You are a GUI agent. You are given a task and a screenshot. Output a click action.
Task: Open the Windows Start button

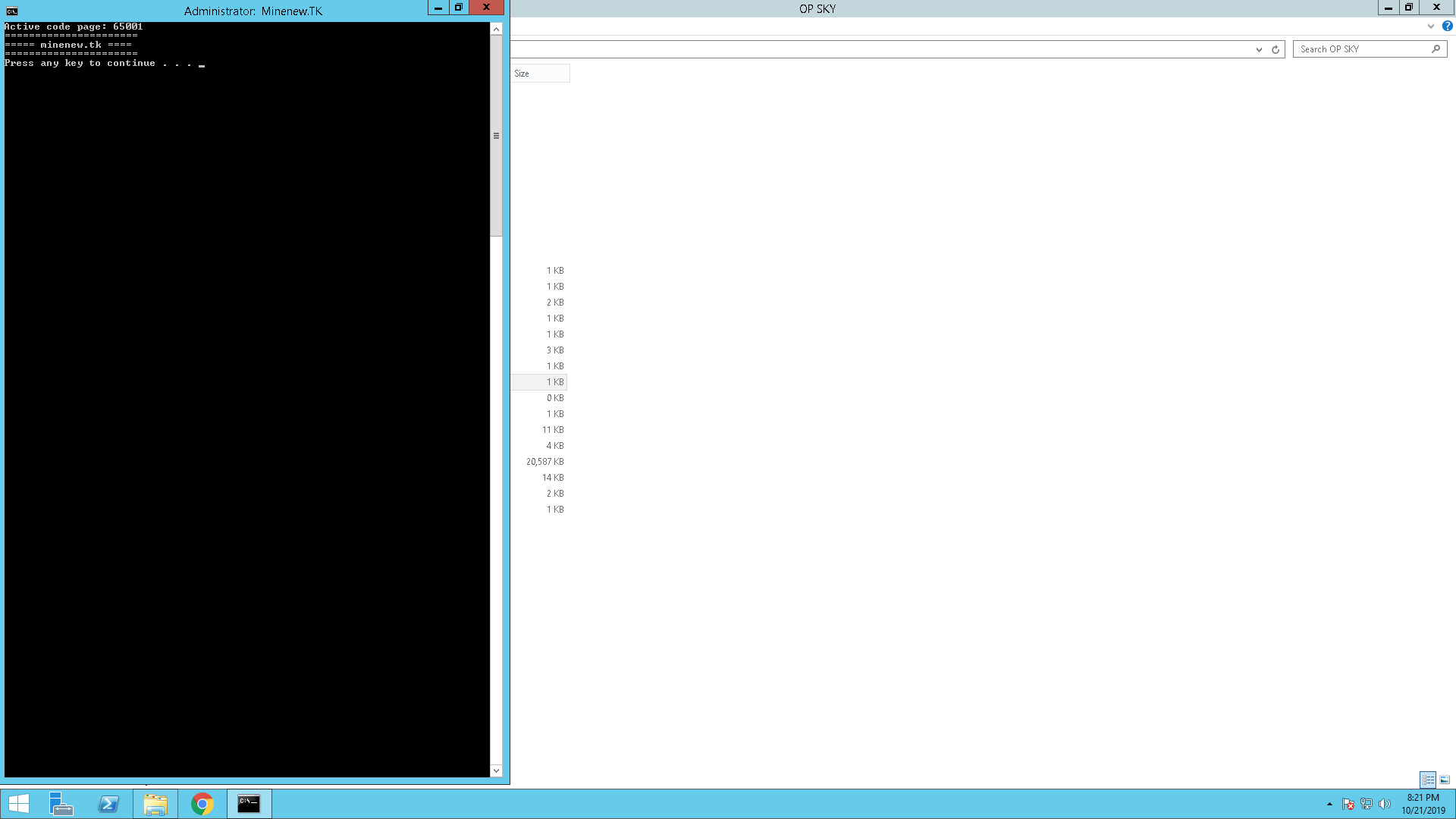point(18,804)
